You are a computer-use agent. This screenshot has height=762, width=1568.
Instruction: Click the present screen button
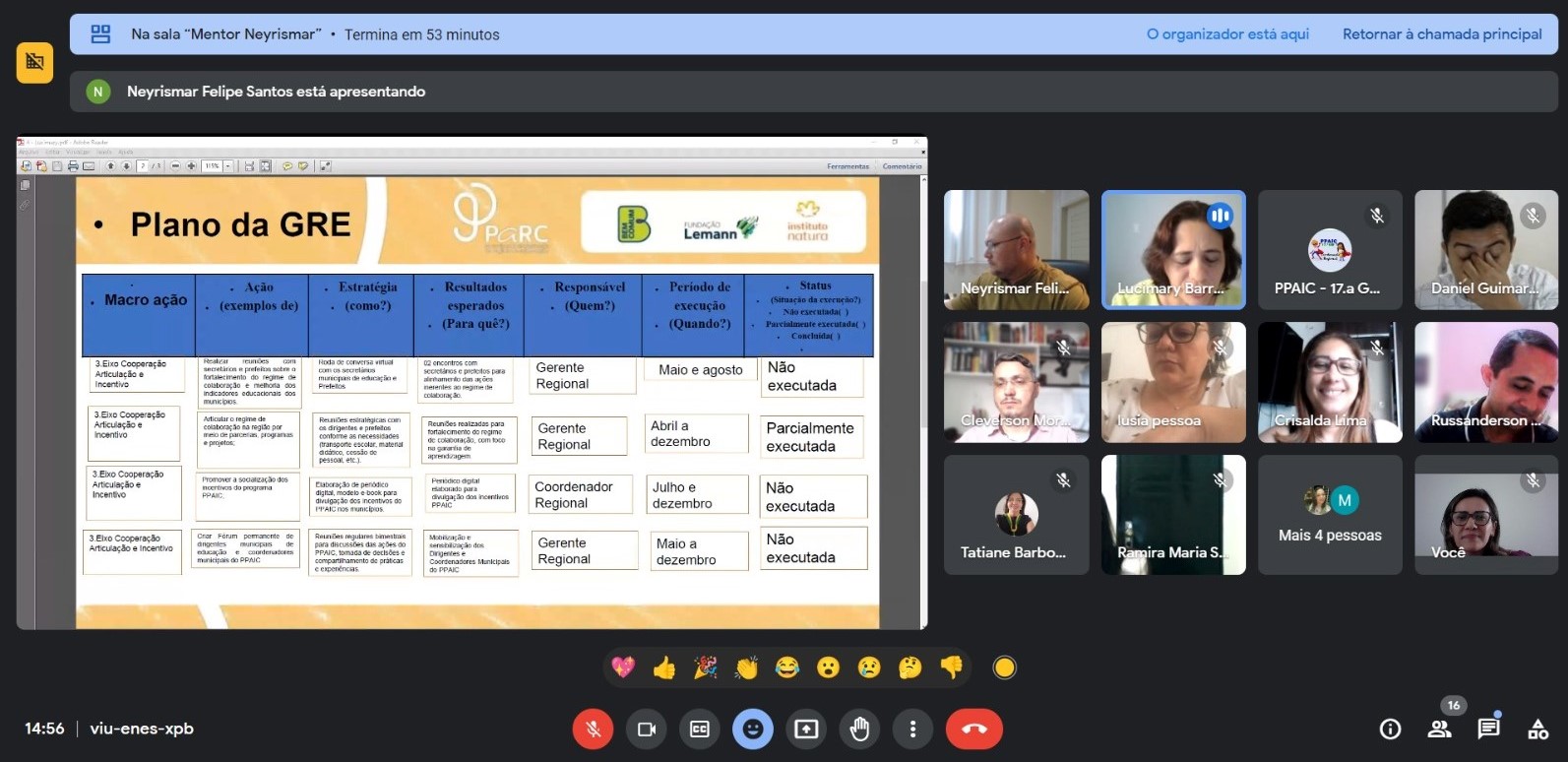point(806,729)
